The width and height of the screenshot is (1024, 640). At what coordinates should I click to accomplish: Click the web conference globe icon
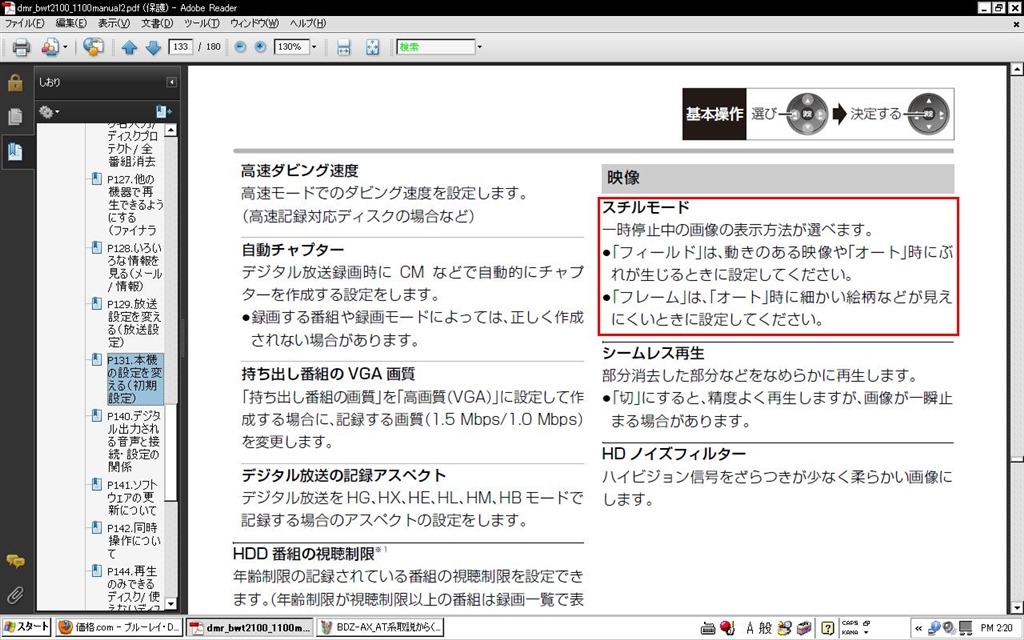(x=93, y=47)
